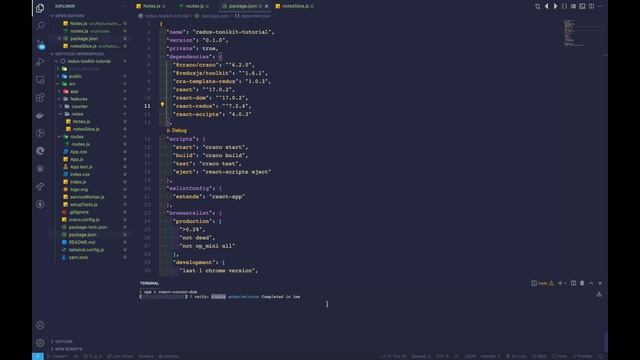640x360 pixels.
Task: Open App.css in the file tree
Action: click(78, 152)
